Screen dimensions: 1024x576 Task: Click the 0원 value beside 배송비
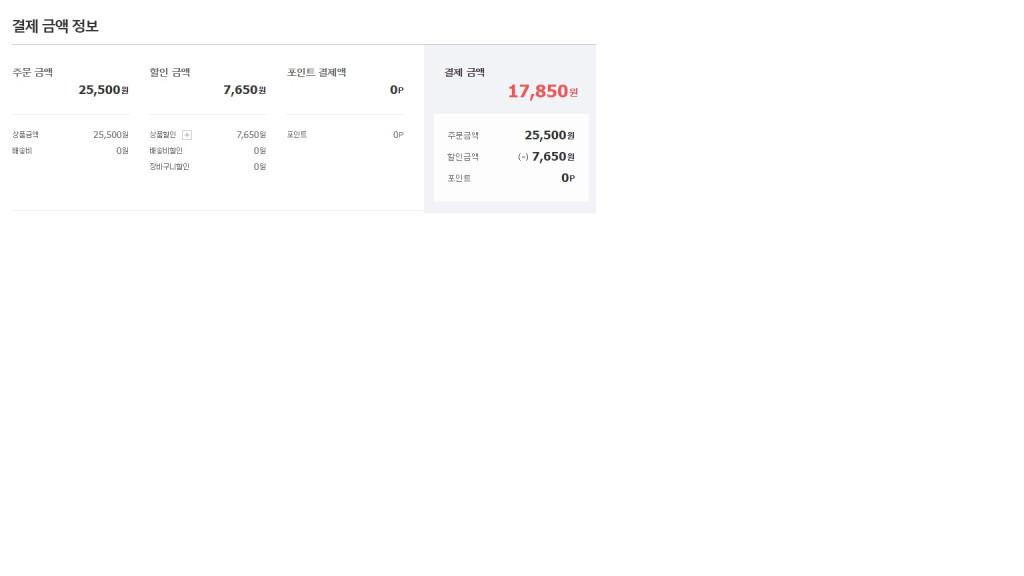coord(122,151)
